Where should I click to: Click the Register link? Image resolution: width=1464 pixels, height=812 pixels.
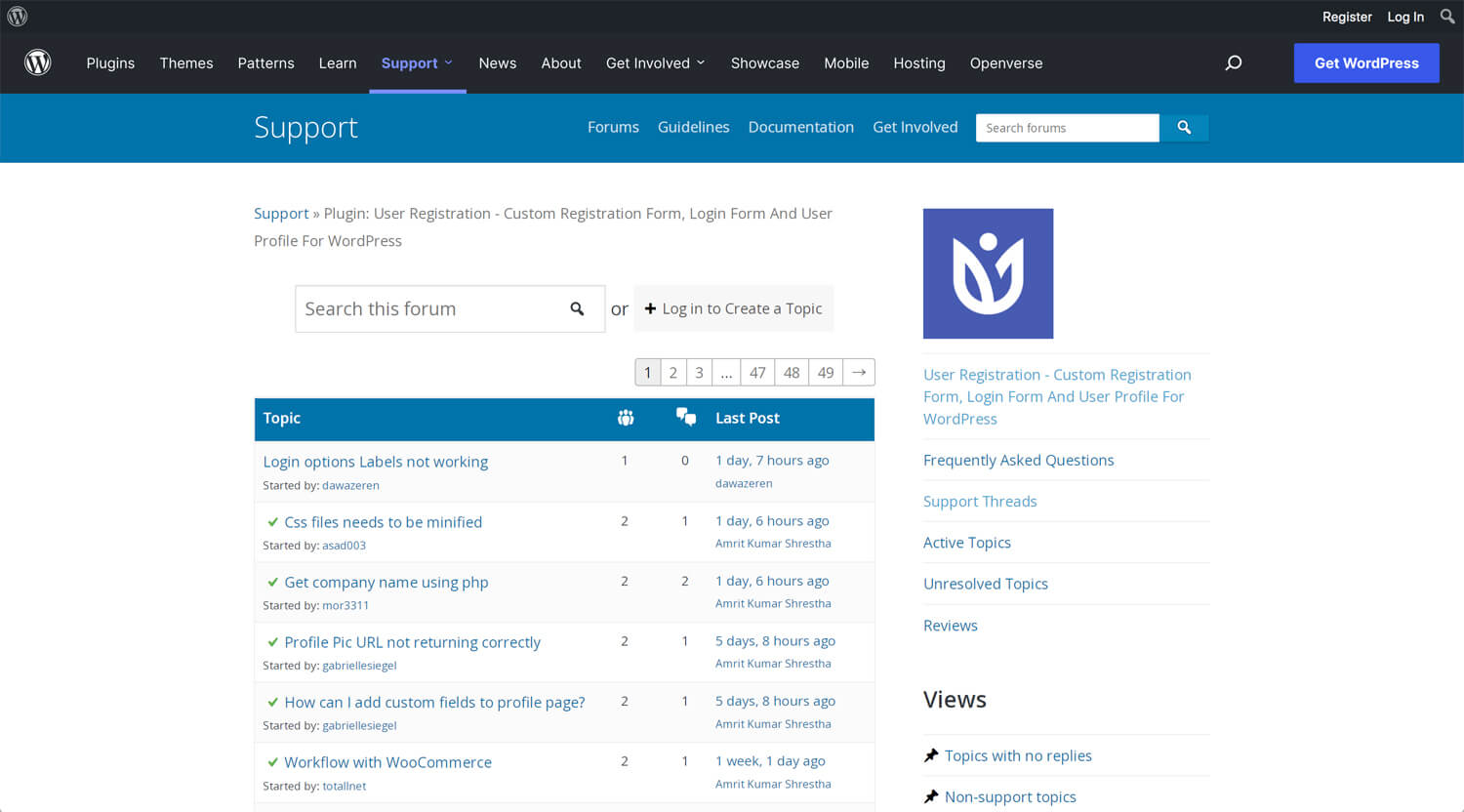(x=1347, y=17)
